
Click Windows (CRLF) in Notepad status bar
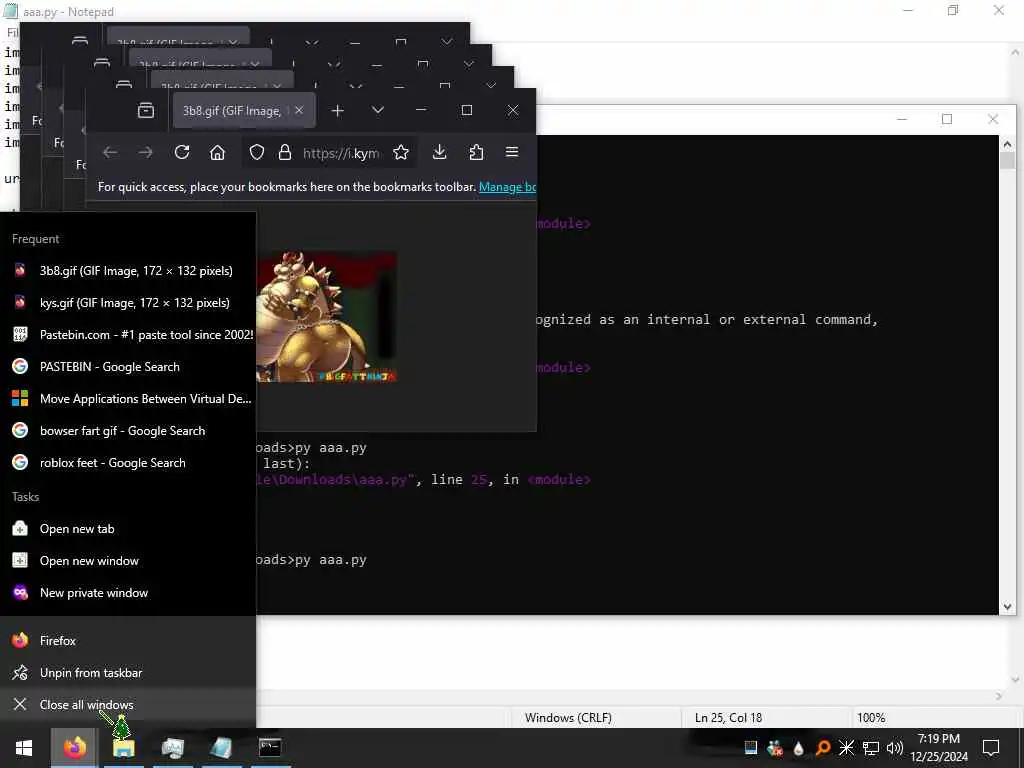[568, 718]
